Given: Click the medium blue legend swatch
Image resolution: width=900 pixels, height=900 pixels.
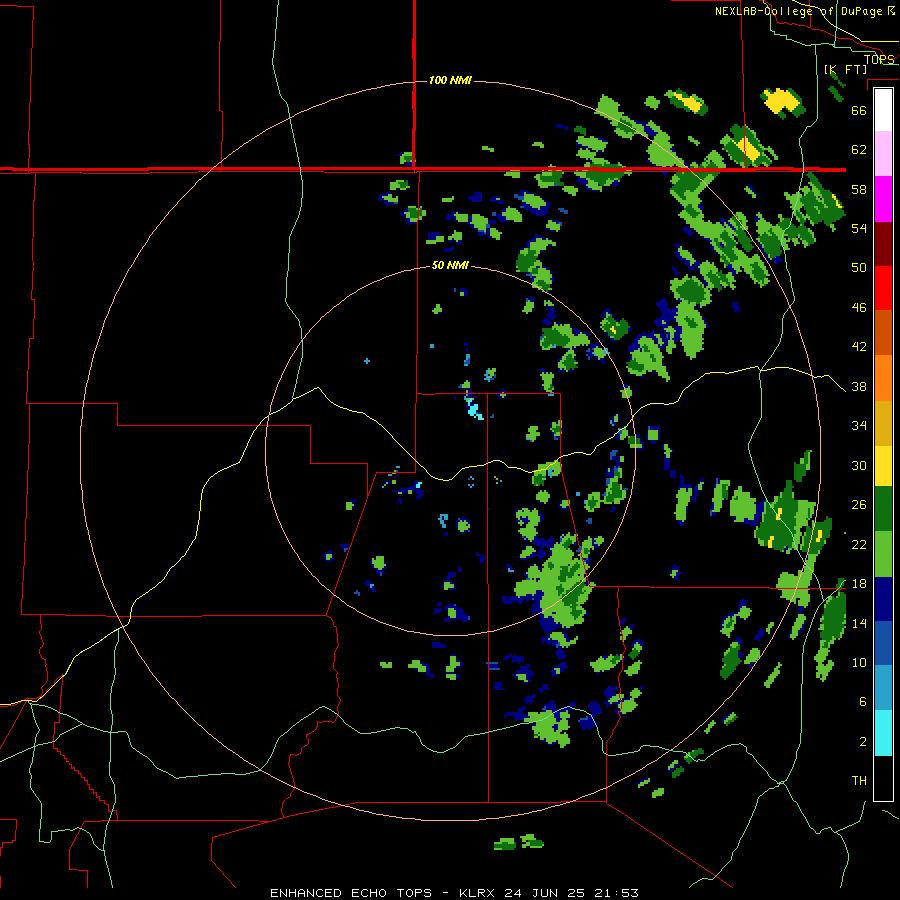Looking at the screenshot, I should click(883, 643).
